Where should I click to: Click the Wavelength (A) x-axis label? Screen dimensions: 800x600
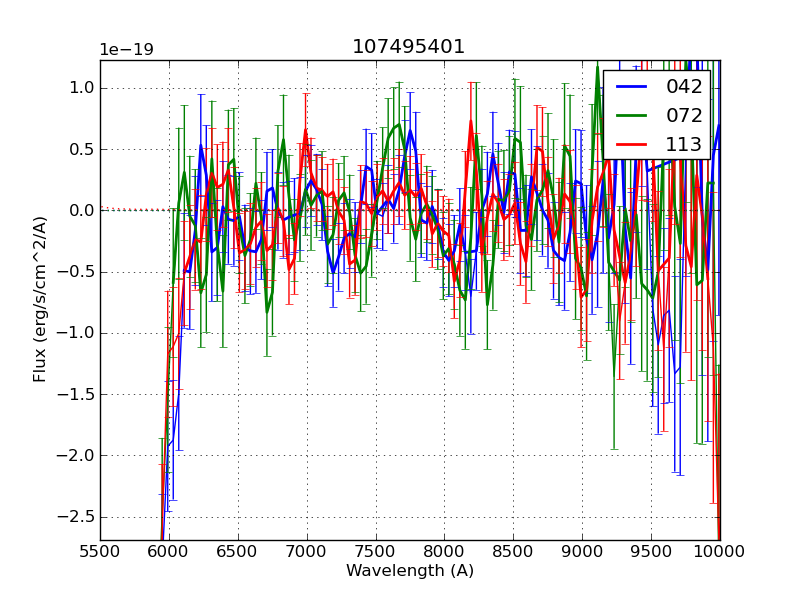(x=410, y=571)
